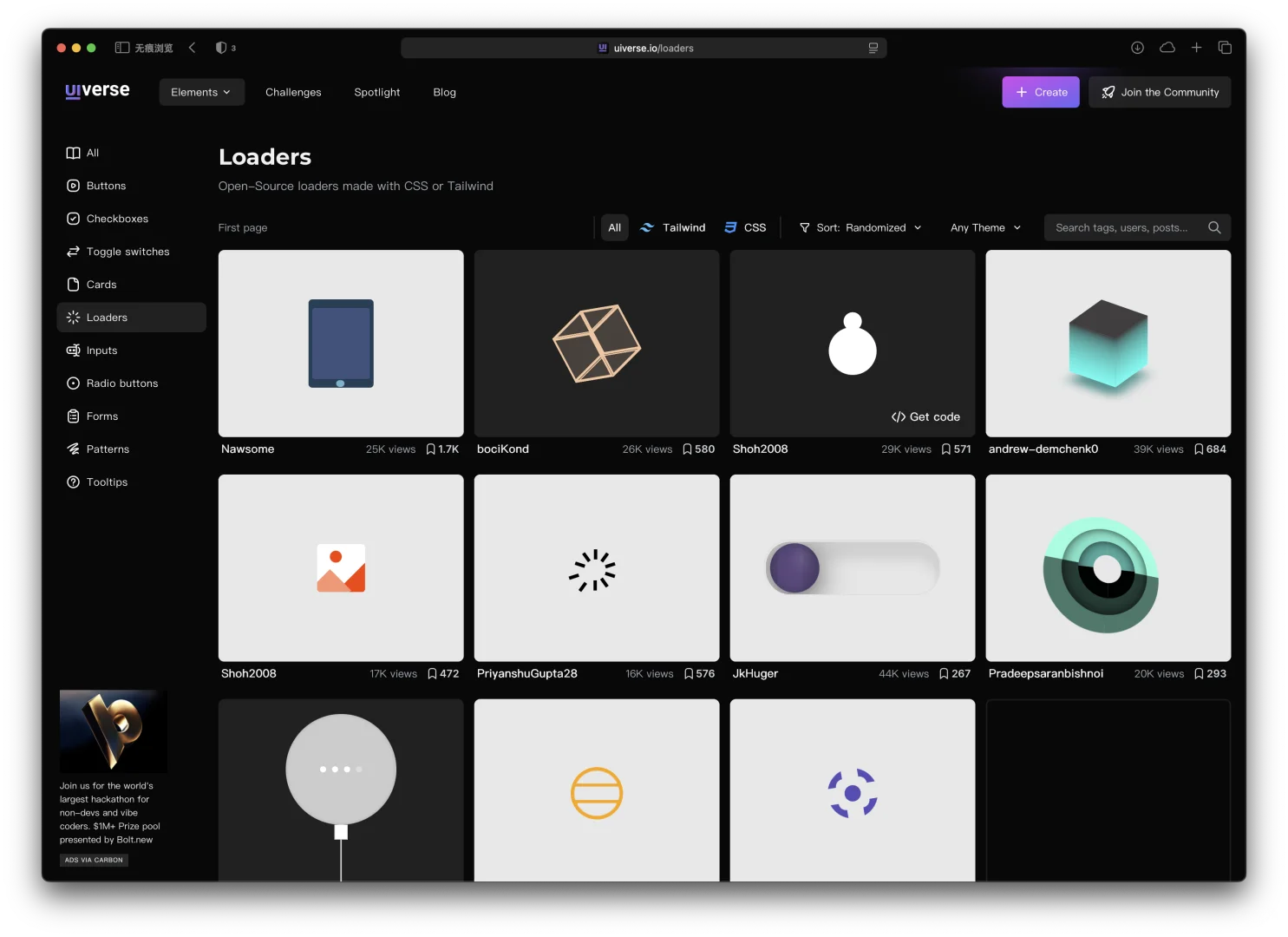This screenshot has height=937, width=1288.
Task: Open the orange striped circle loader
Action: pos(597,790)
